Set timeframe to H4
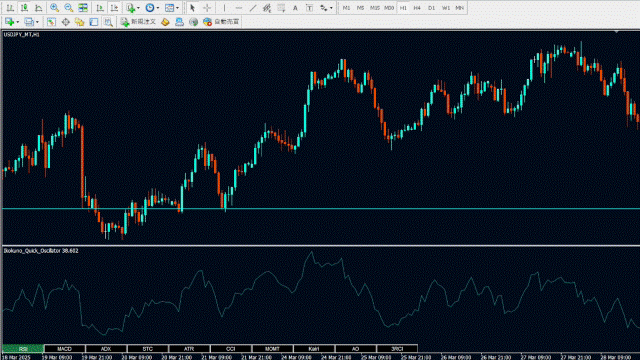Screen dimensions: 640x360 click(417, 8)
